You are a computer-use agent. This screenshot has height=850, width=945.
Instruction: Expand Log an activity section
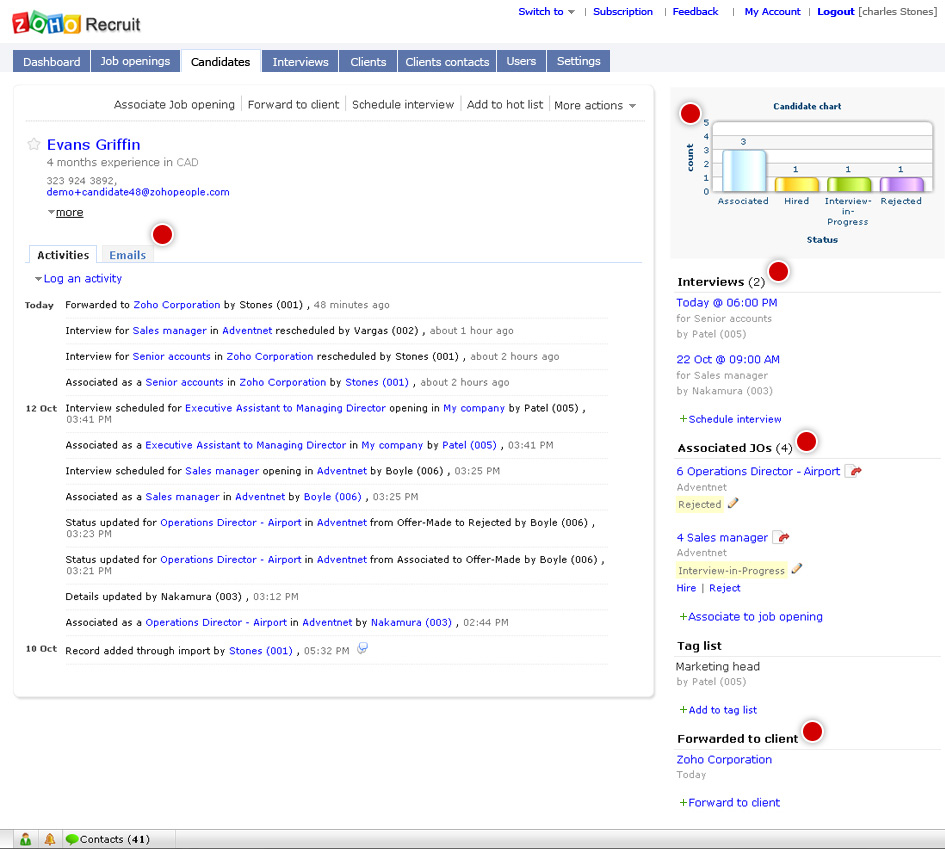click(79, 279)
